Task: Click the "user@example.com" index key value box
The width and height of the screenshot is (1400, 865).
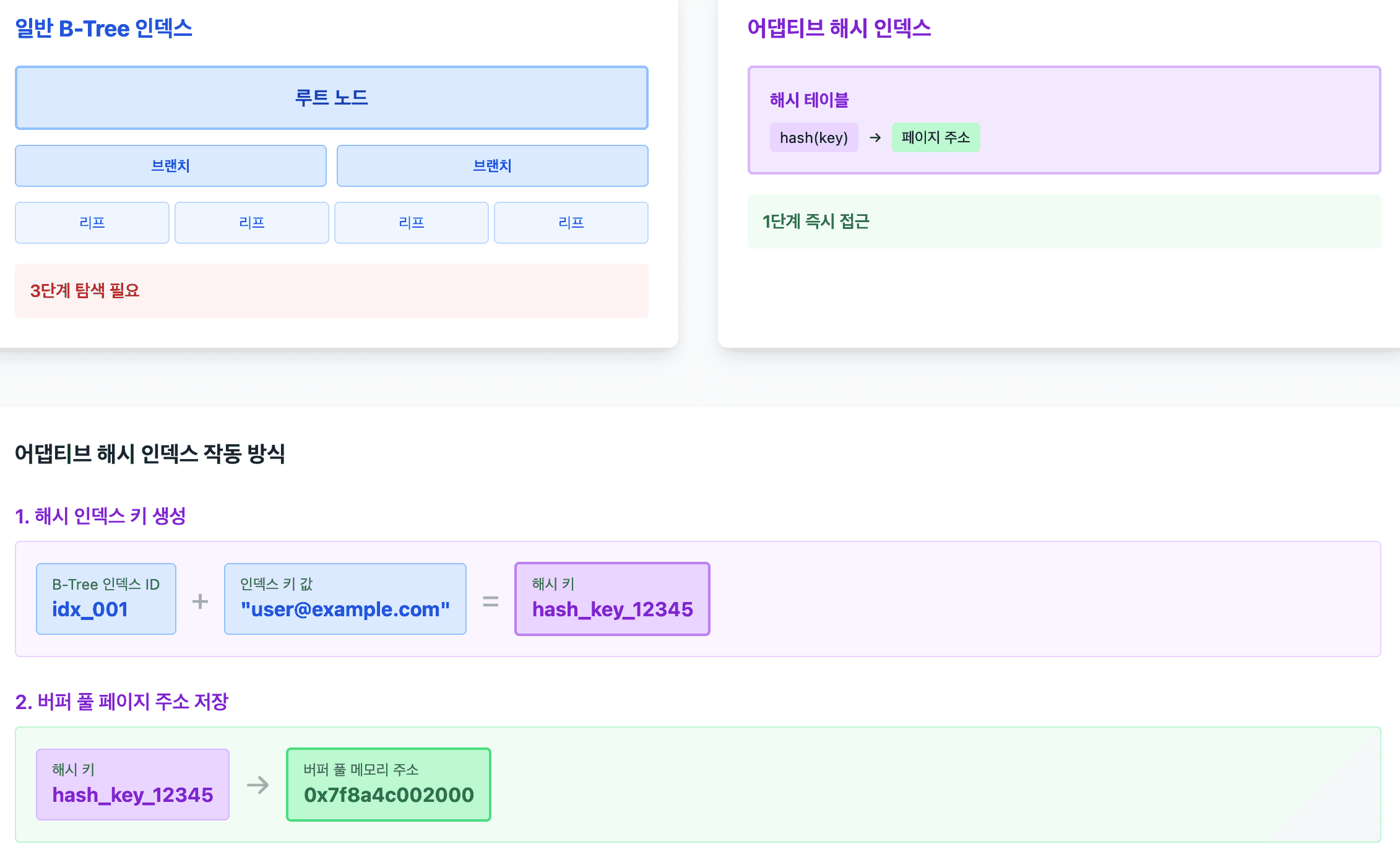Action: click(x=345, y=598)
